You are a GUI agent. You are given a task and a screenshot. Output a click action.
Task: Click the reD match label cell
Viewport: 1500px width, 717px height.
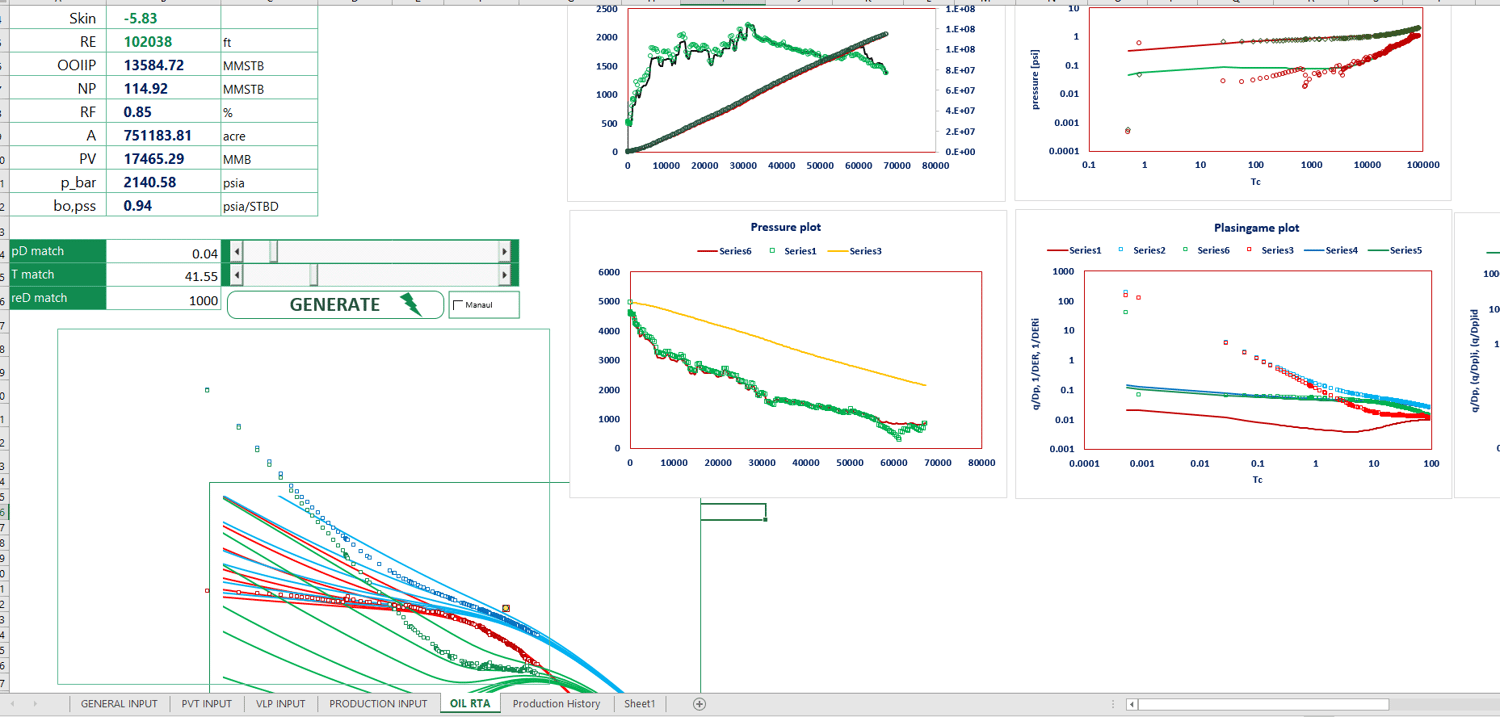point(57,298)
